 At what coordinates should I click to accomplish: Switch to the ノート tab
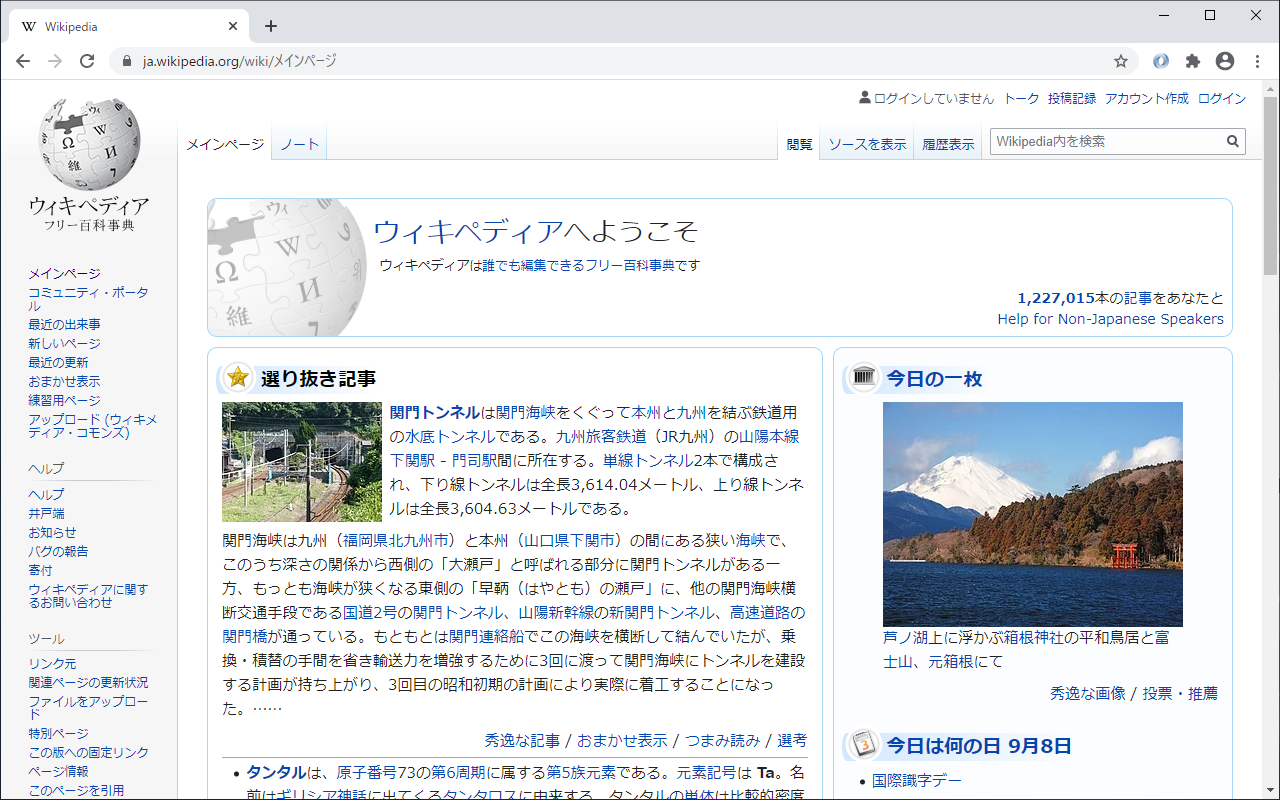[x=300, y=144]
